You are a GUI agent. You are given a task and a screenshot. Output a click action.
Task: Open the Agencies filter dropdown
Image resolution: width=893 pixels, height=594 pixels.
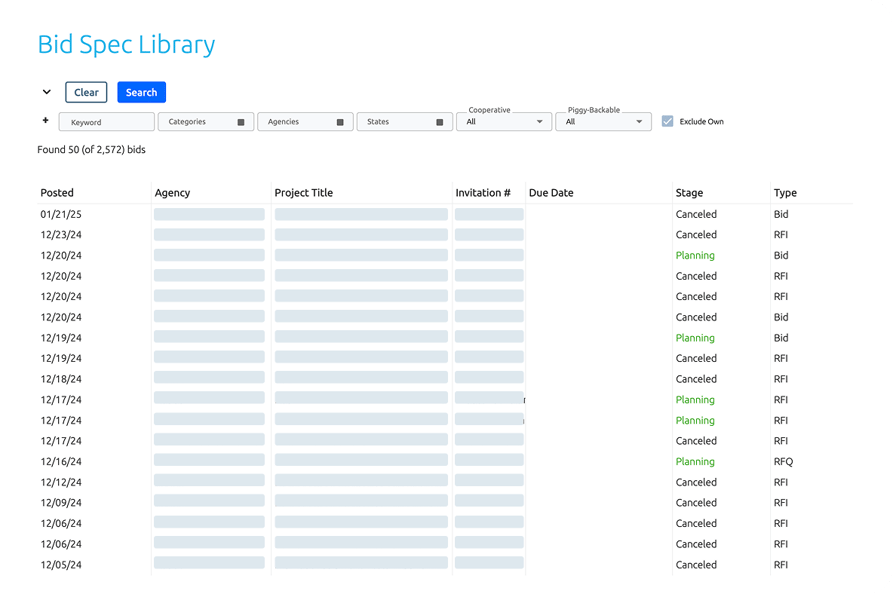[x=305, y=122]
